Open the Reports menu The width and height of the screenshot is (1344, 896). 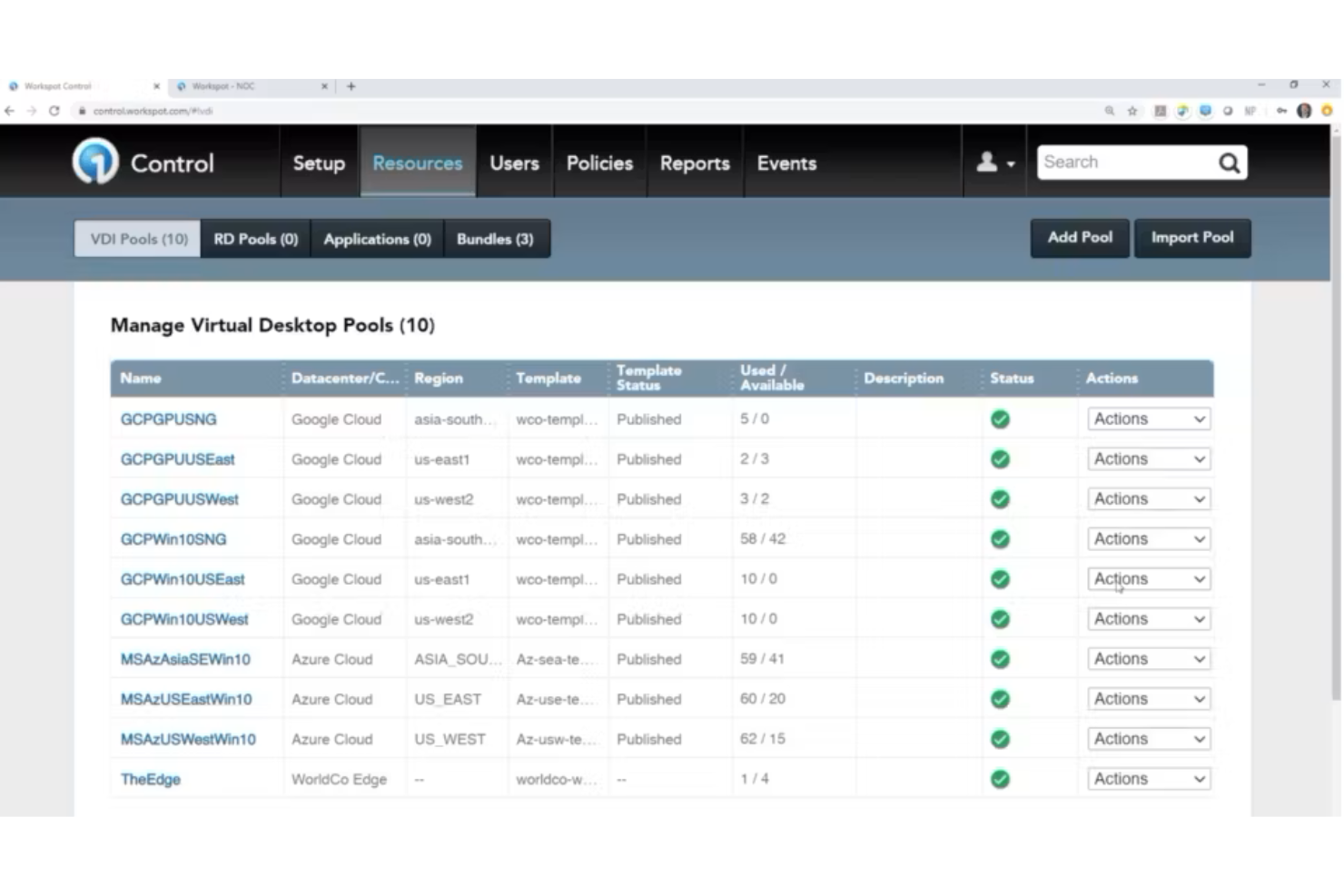click(695, 163)
